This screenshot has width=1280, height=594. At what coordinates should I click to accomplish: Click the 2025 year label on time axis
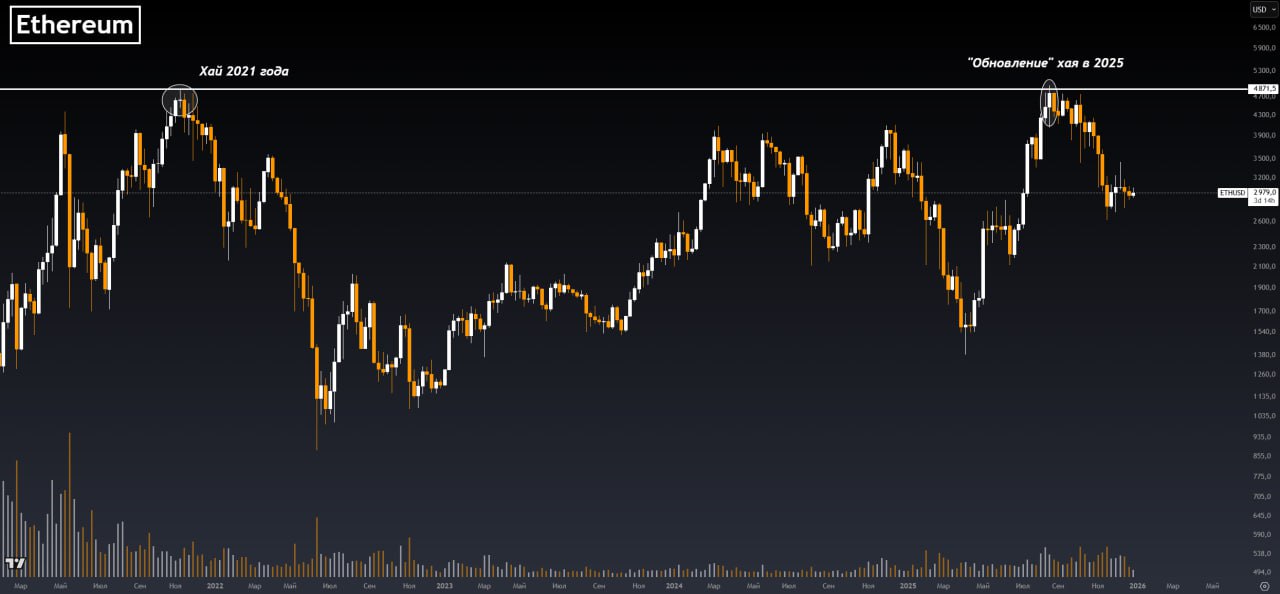click(908, 586)
